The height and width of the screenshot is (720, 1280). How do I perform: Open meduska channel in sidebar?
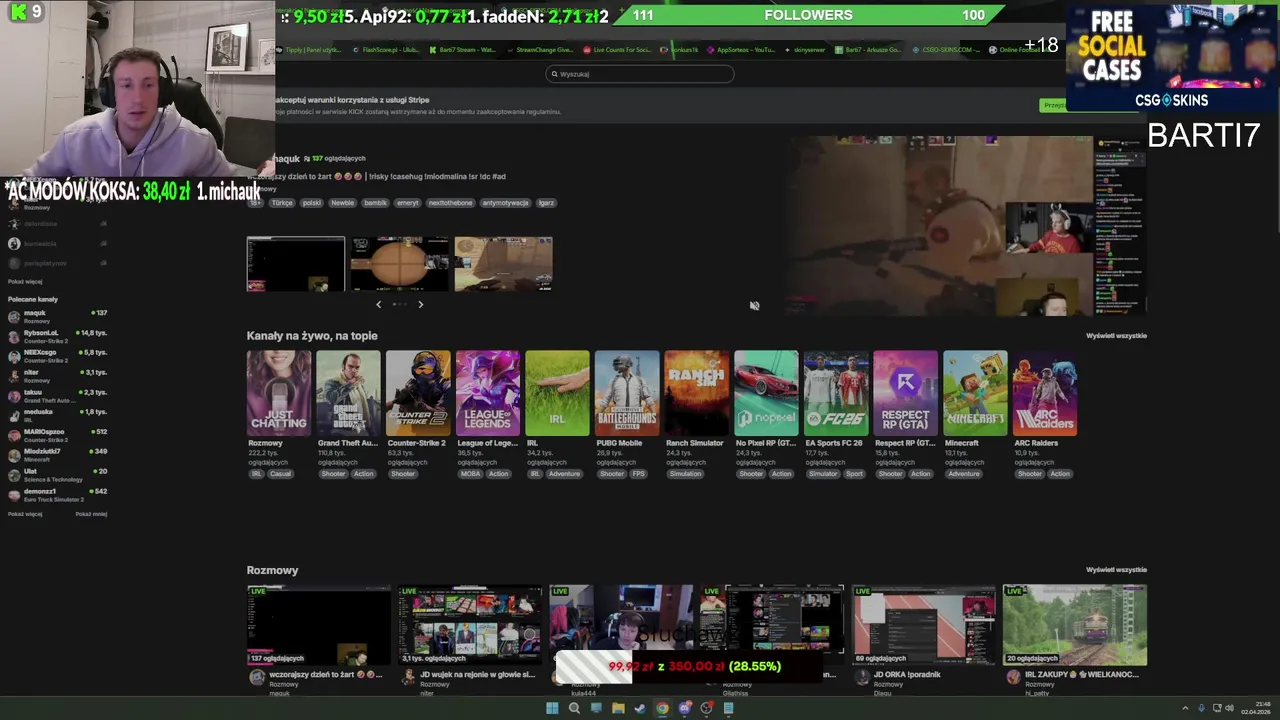pos(58,415)
